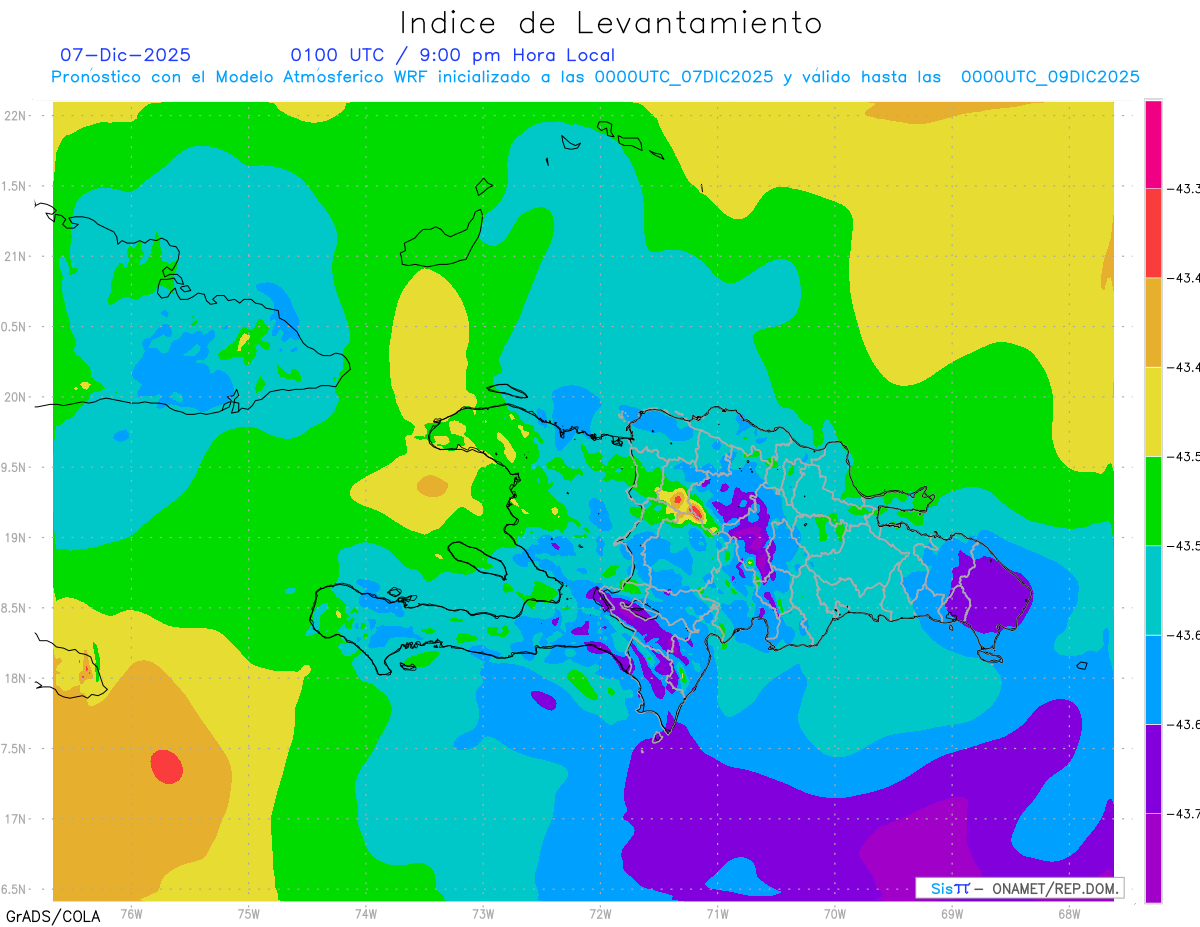This screenshot has height=927, width=1200.
Task: Click the '74W' longitude label
Action: [x=366, y=913]
